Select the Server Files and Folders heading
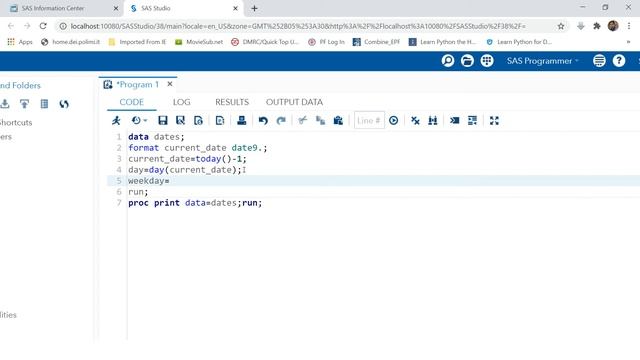Screen dimensions: 640x360 pyautogui.click(x=20, y=85)
